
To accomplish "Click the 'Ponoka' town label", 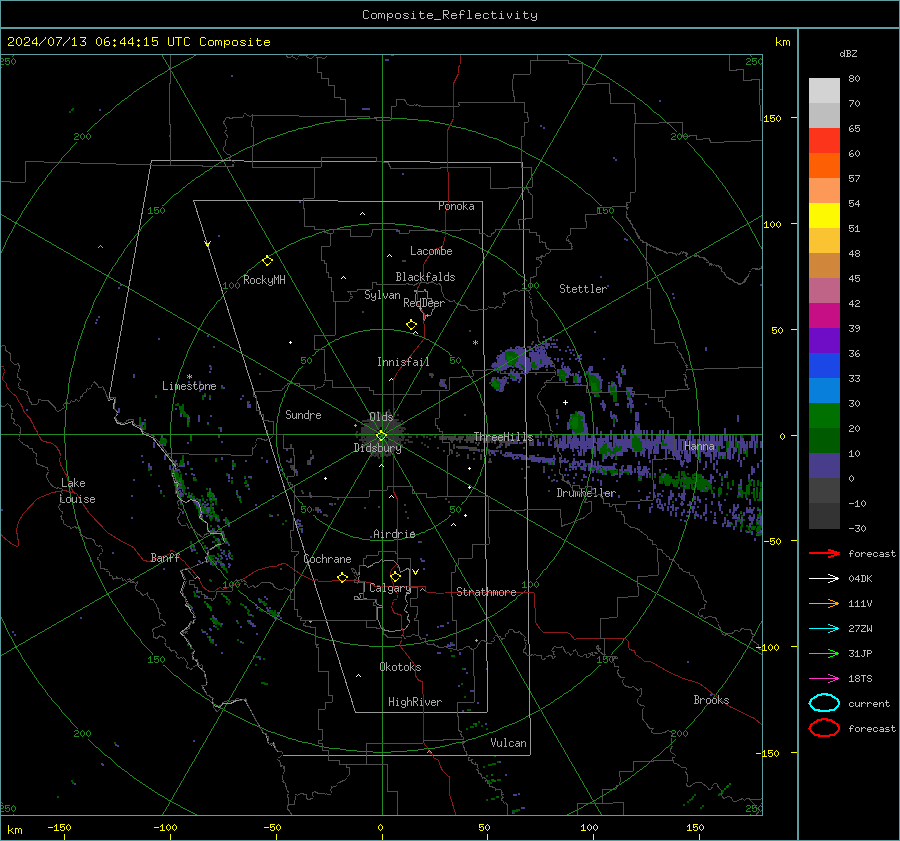I will tap(456, 206).
